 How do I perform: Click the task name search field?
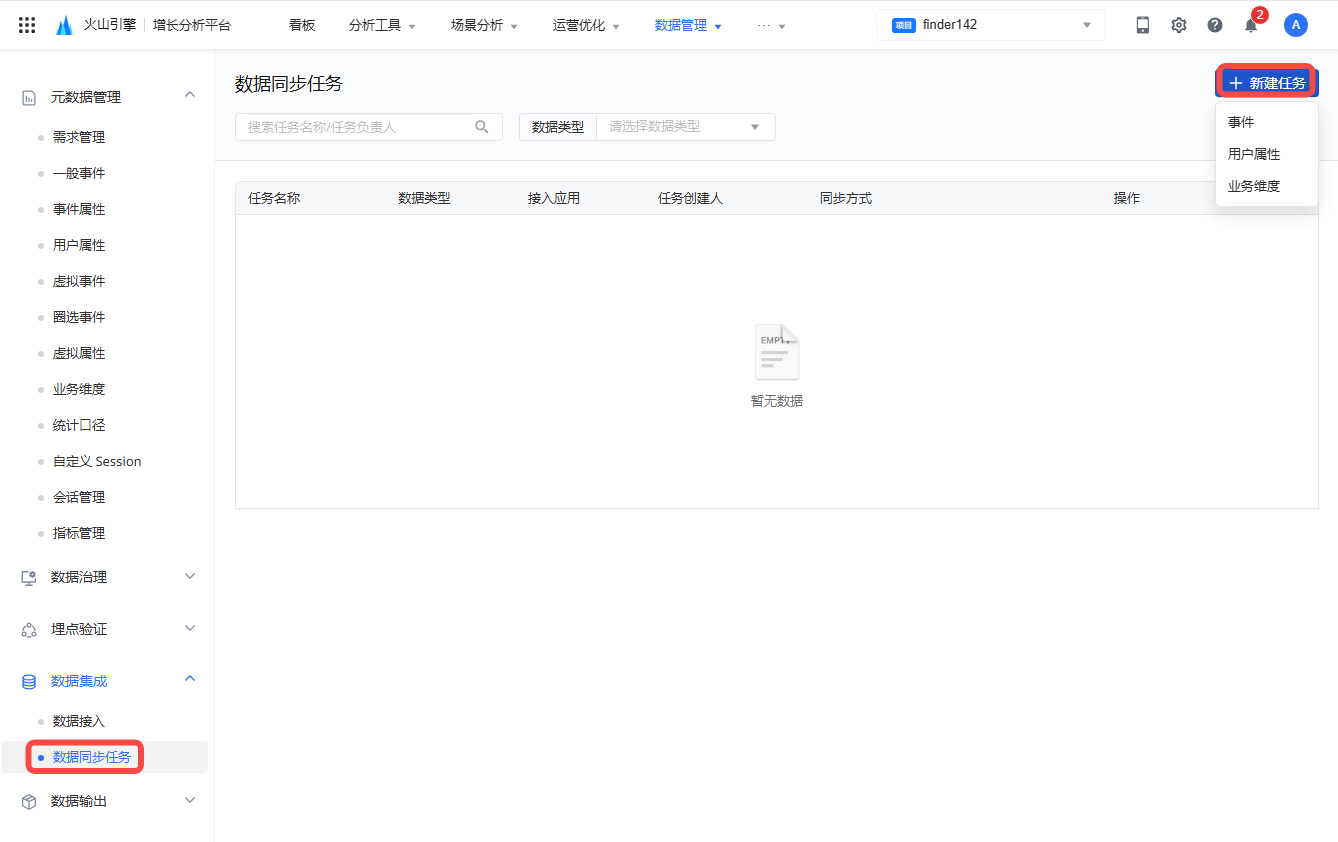355,127
